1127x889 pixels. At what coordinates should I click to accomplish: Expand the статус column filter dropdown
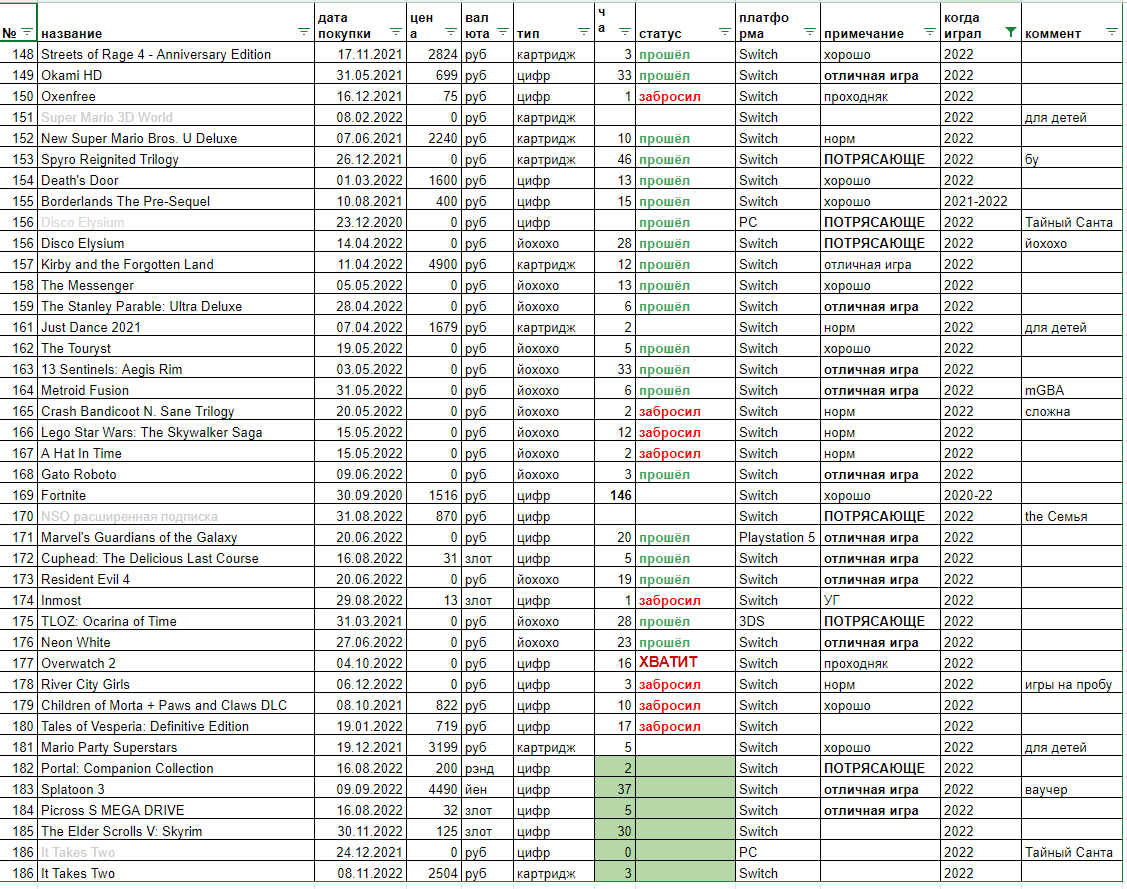pyautogui.click(x=724, y=32)
